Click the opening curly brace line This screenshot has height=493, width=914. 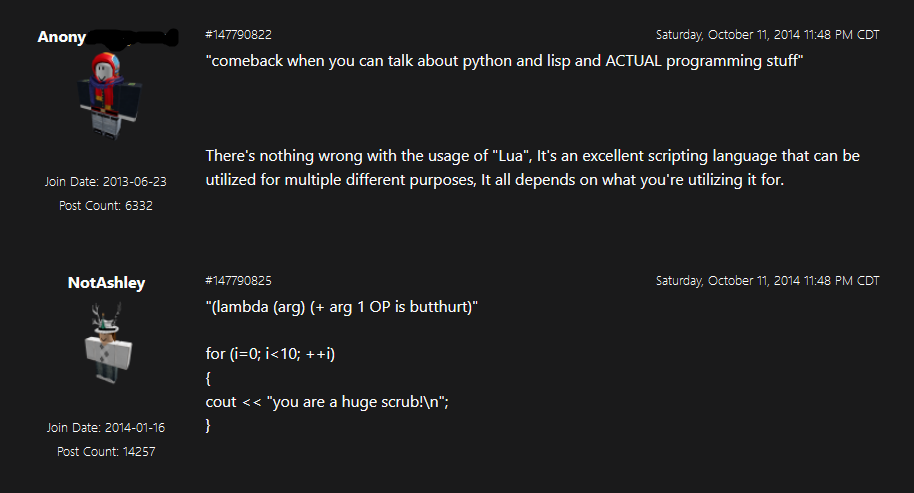point(208,378)
